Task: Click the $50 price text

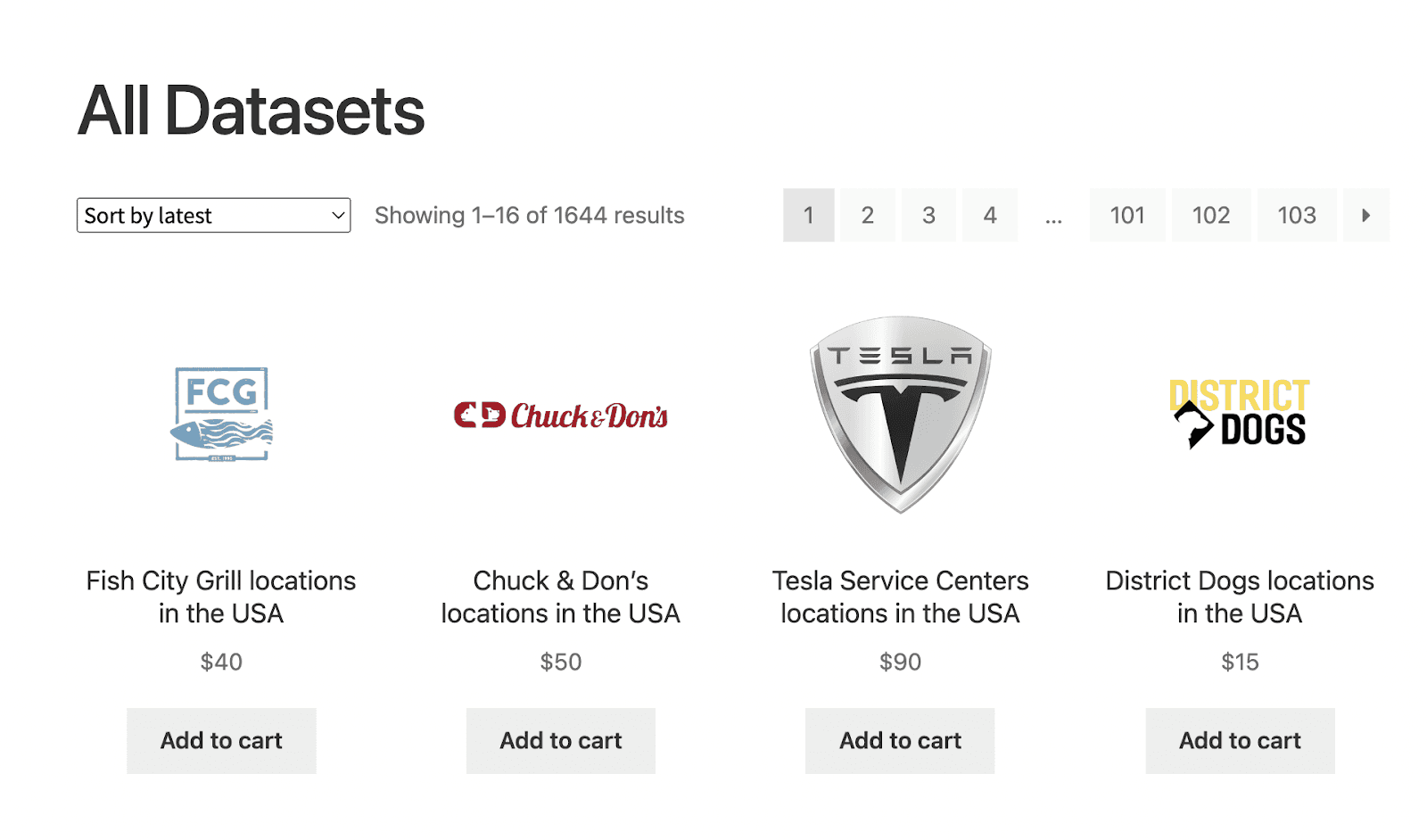Action: coord(561,662)
